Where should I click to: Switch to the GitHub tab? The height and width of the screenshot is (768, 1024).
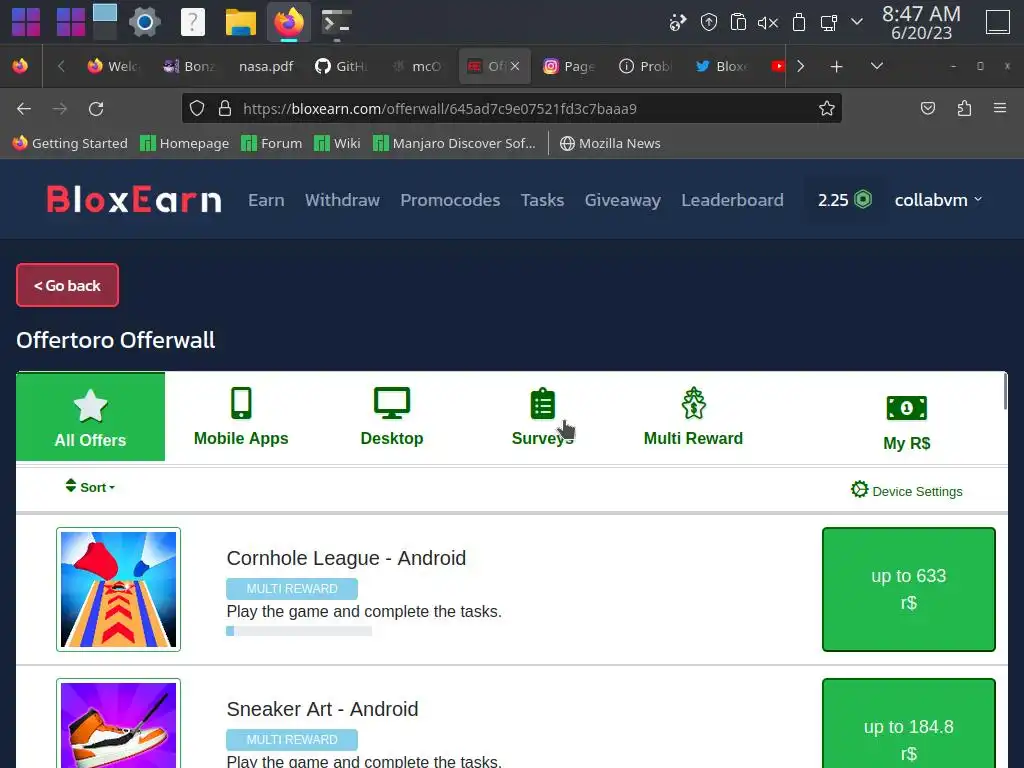(x=342, y=66)
